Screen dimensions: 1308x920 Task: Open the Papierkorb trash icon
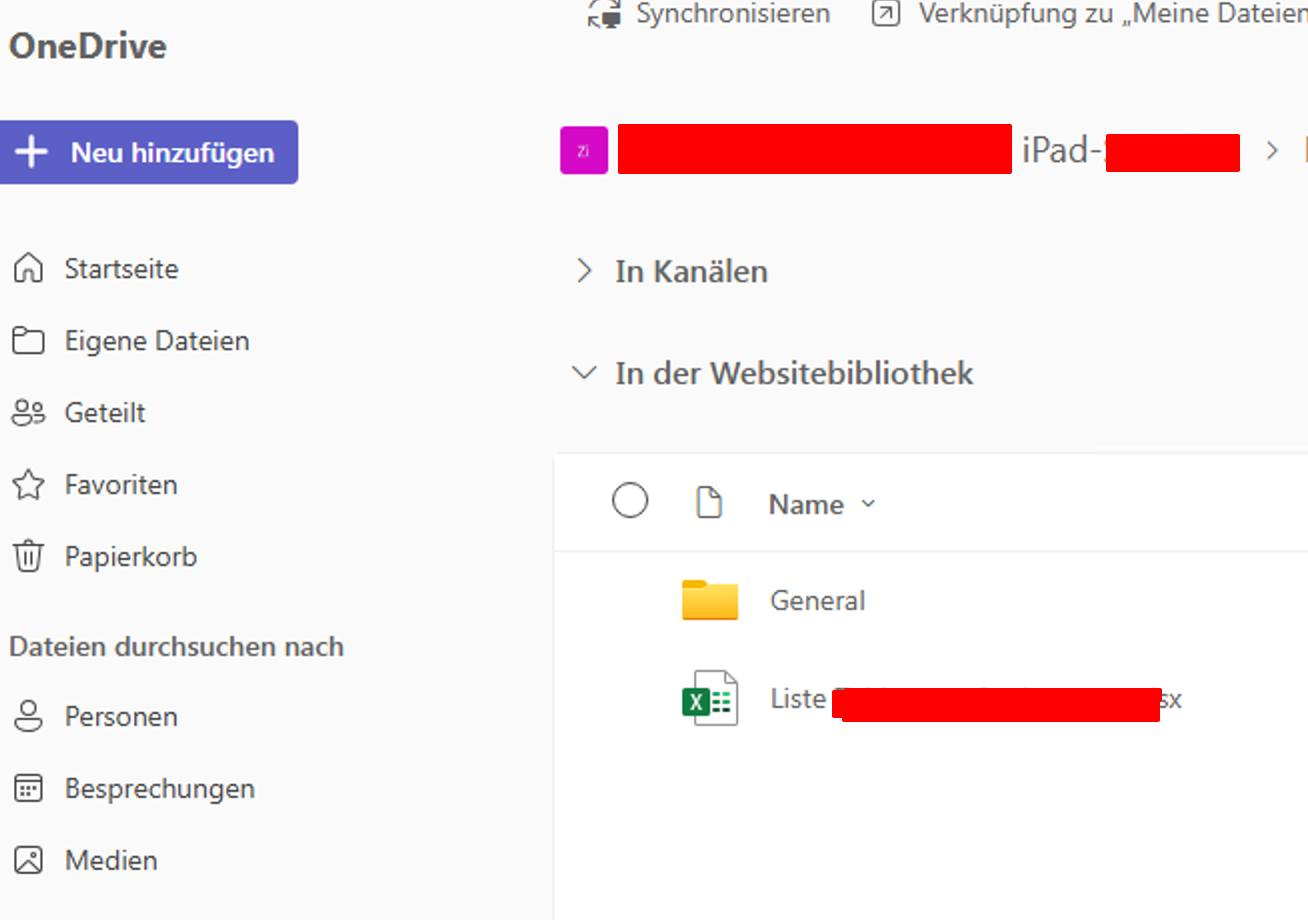pos(28,557)
